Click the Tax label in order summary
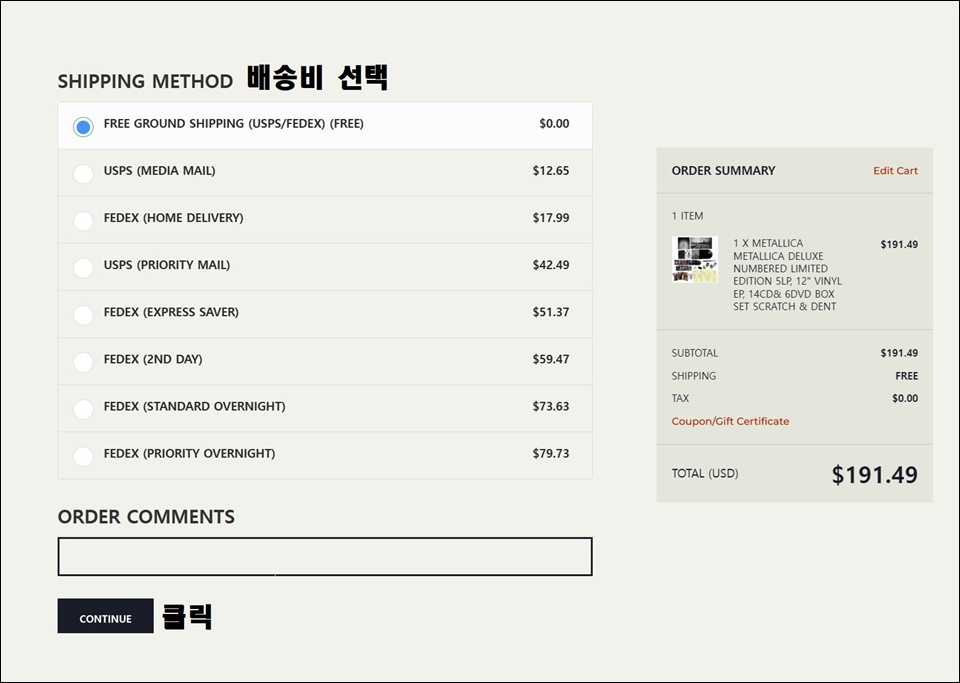The image size is (960, 683). (680, 398)
